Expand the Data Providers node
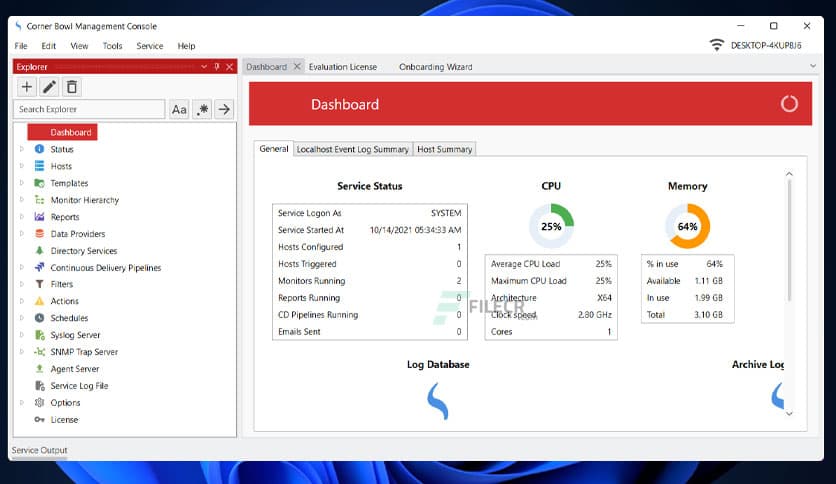 22,233
